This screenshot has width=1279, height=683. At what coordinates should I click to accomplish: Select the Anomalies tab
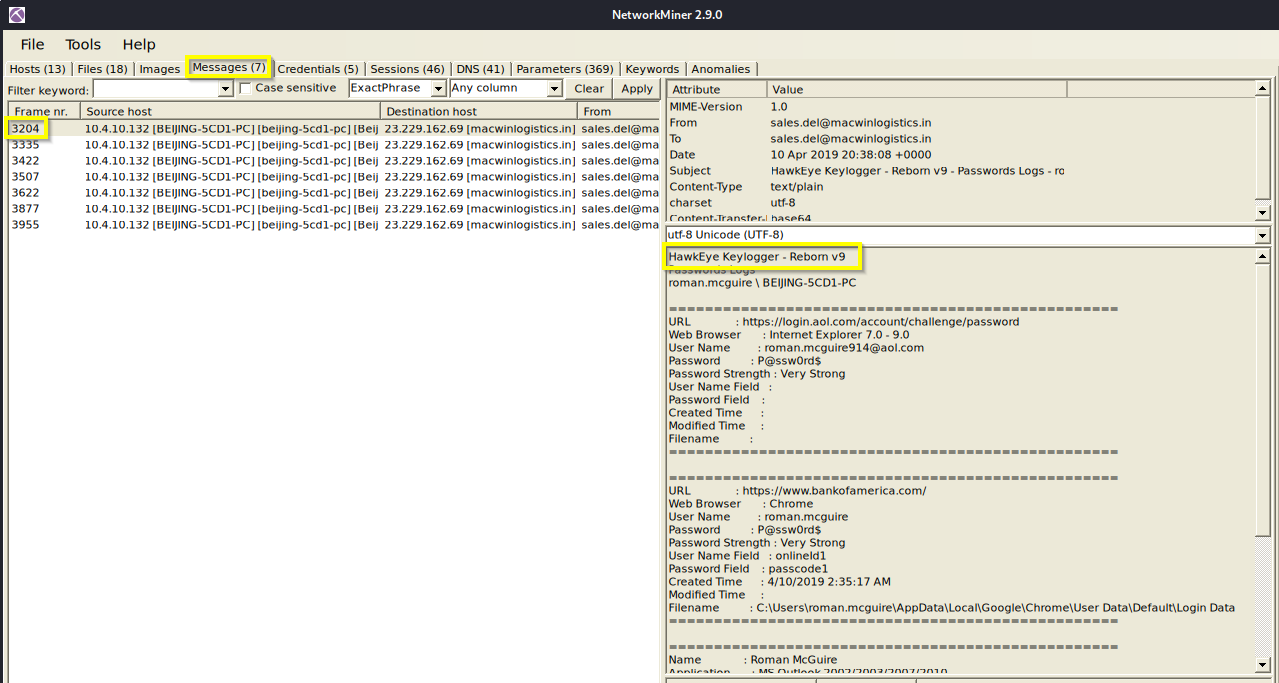coord(720,69)
